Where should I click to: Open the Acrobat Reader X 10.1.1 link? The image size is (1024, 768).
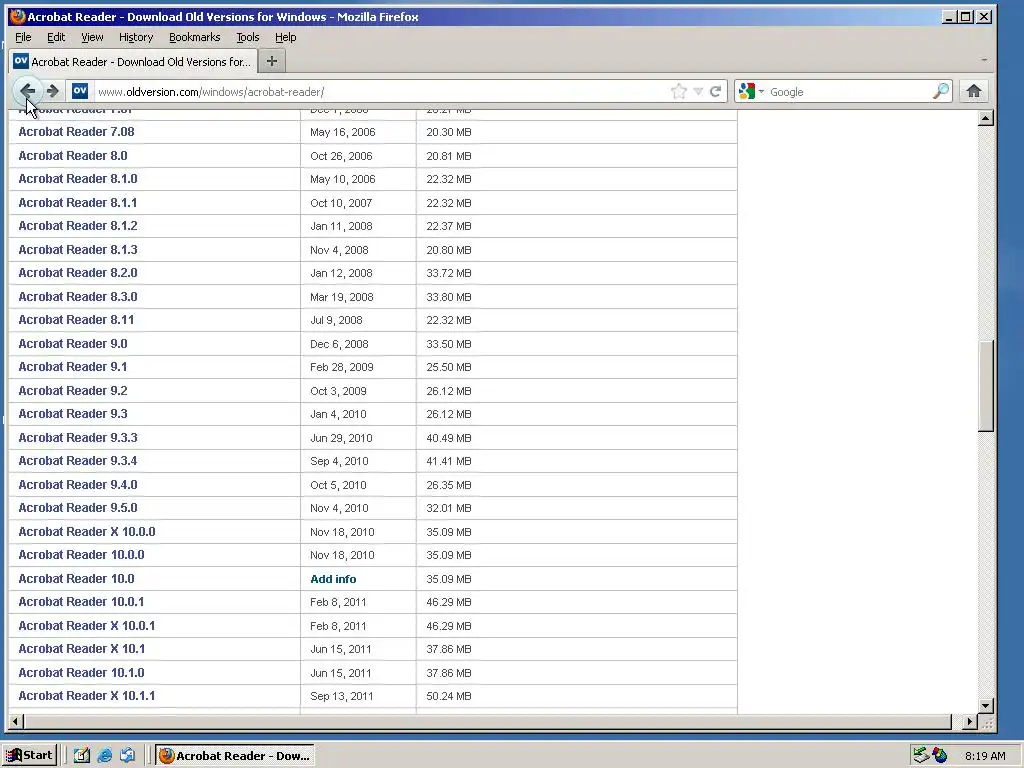point(87,696)
